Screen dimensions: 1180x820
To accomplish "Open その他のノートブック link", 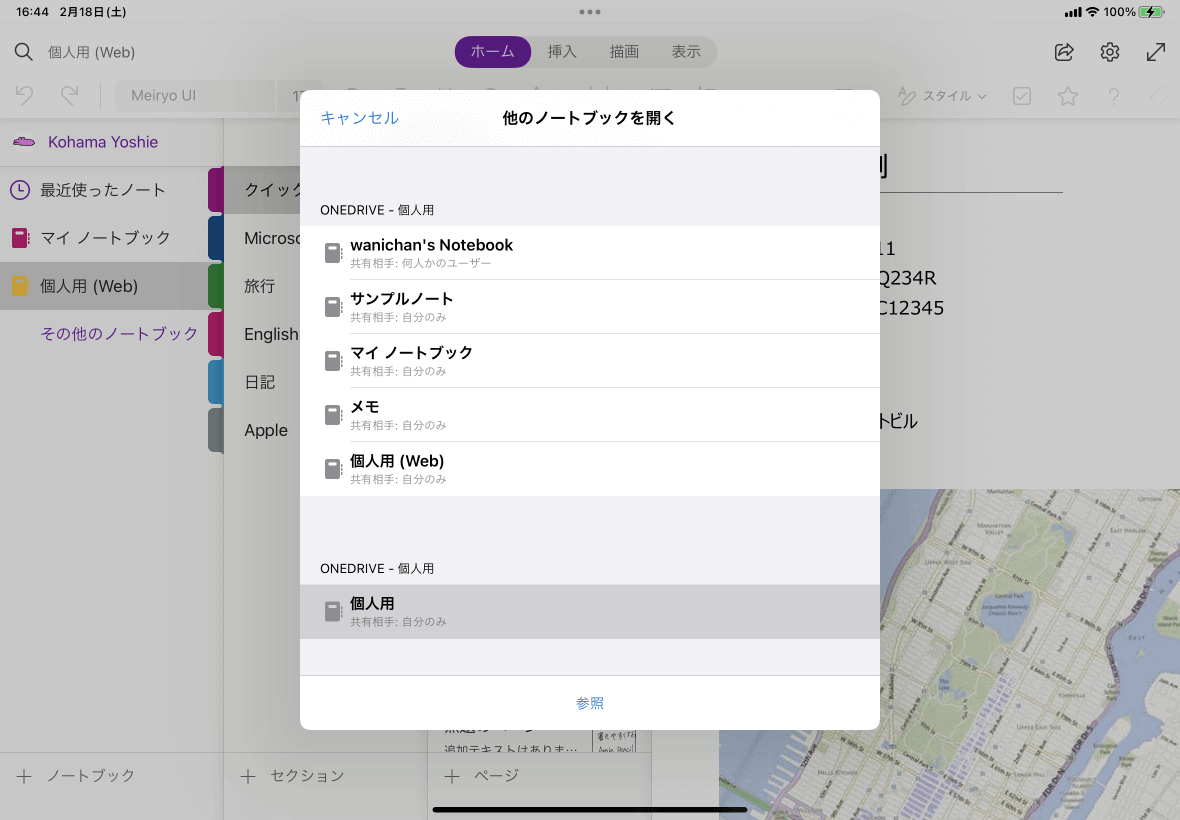I will (119, 334).
